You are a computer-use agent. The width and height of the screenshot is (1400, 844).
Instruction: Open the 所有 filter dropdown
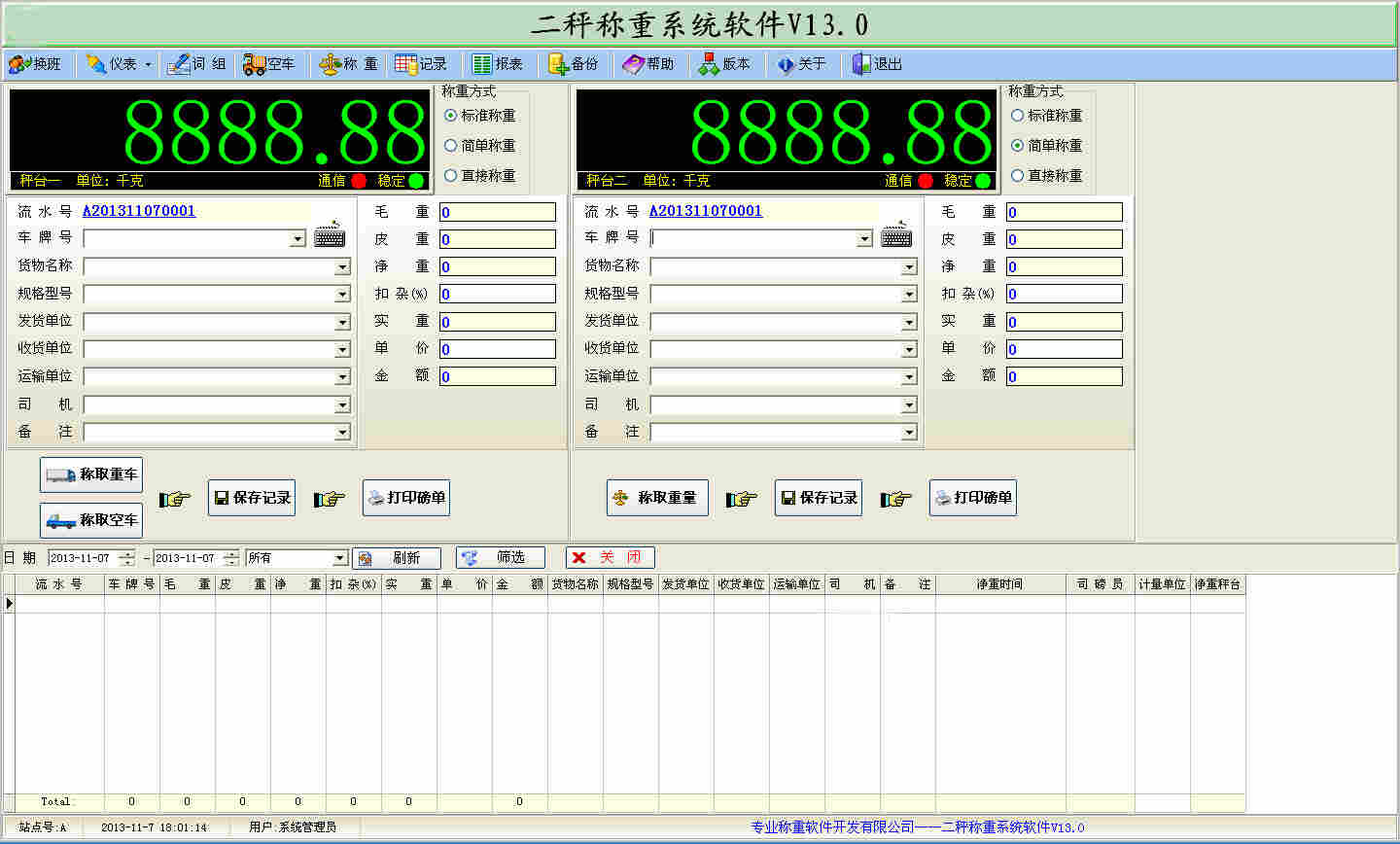point(339,558)
